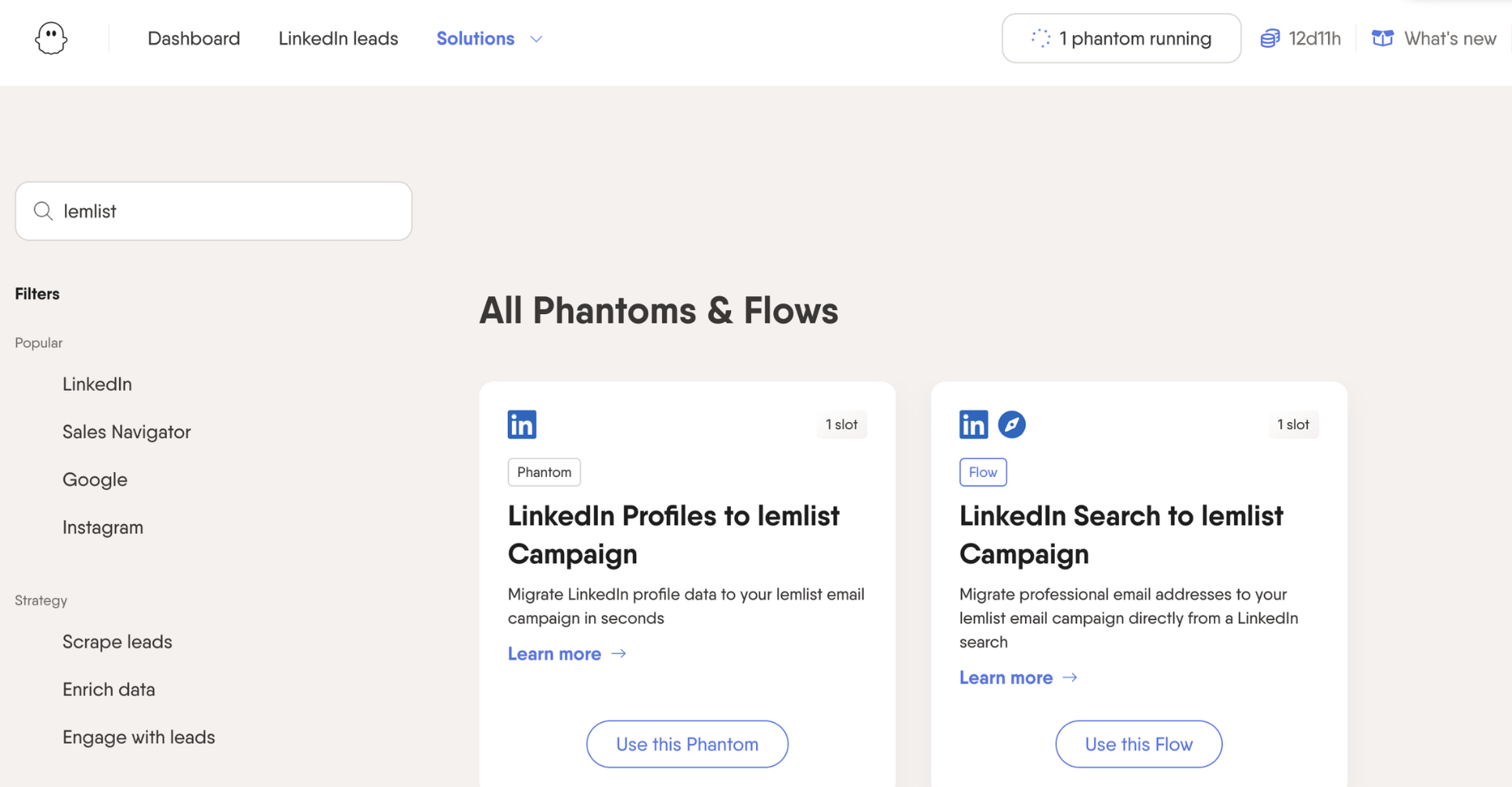Click the PhantomBuster ghost logo
The width and height of the screenshot is (1512, 787).
(50, 38)
